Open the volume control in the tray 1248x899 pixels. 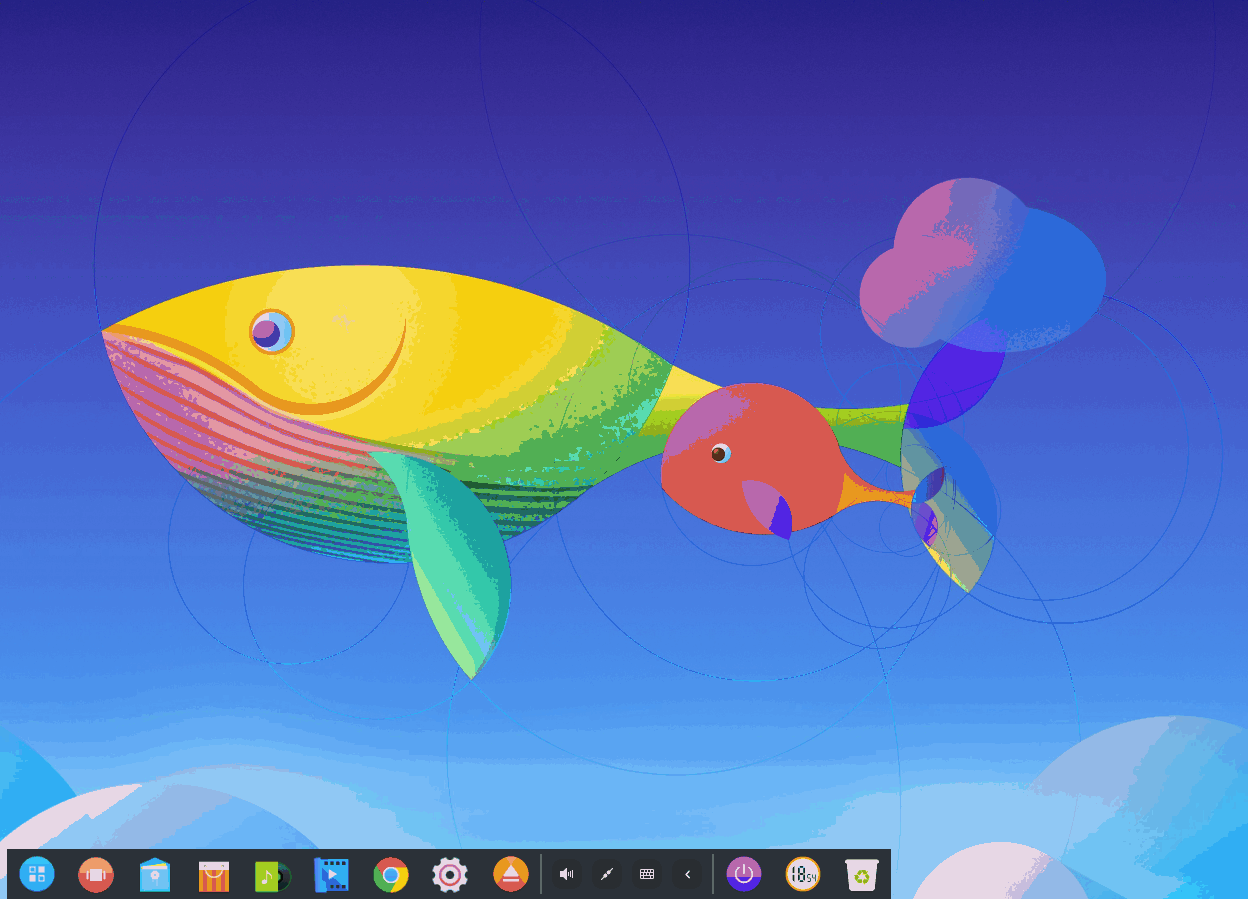point(566,874)
